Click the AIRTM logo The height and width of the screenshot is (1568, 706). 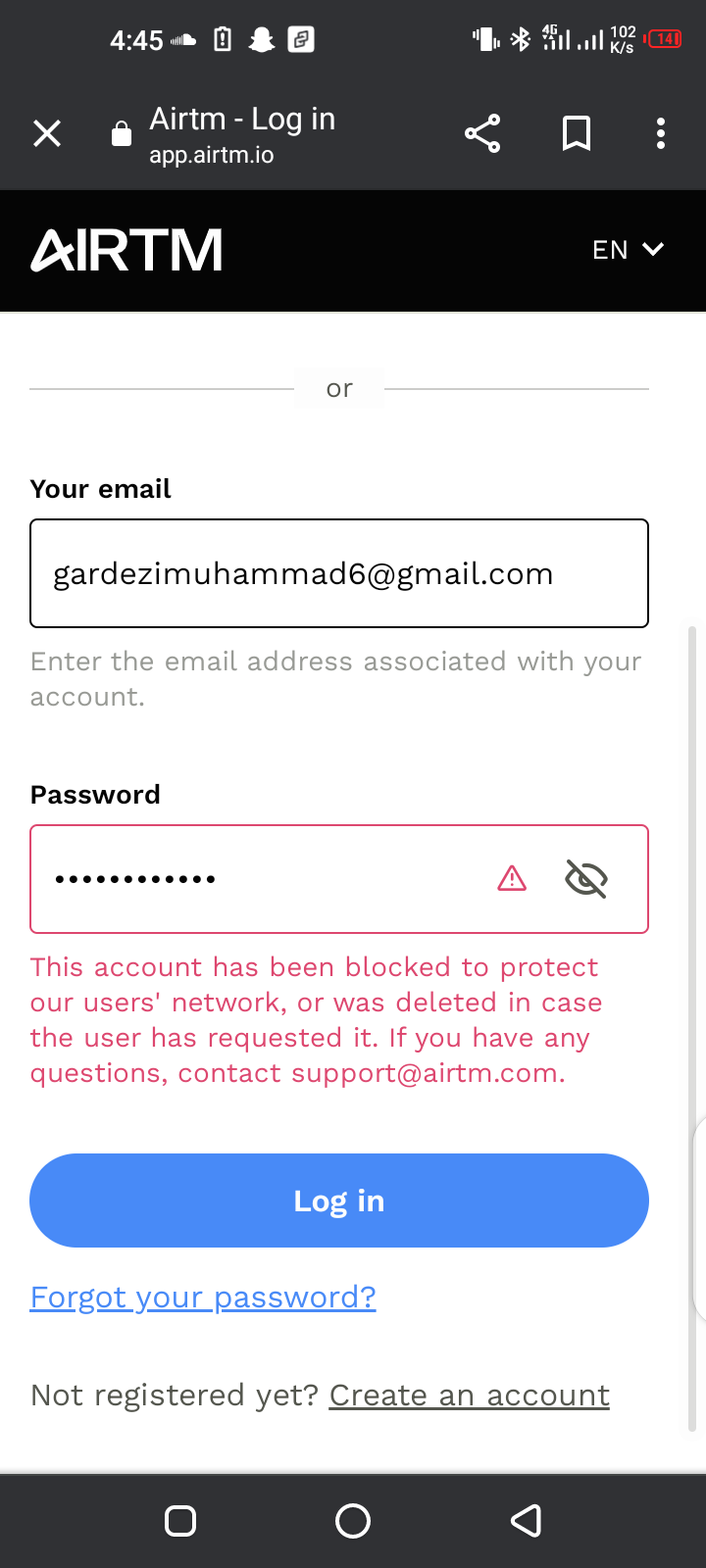pyautogui.click(x=126, y=250)
